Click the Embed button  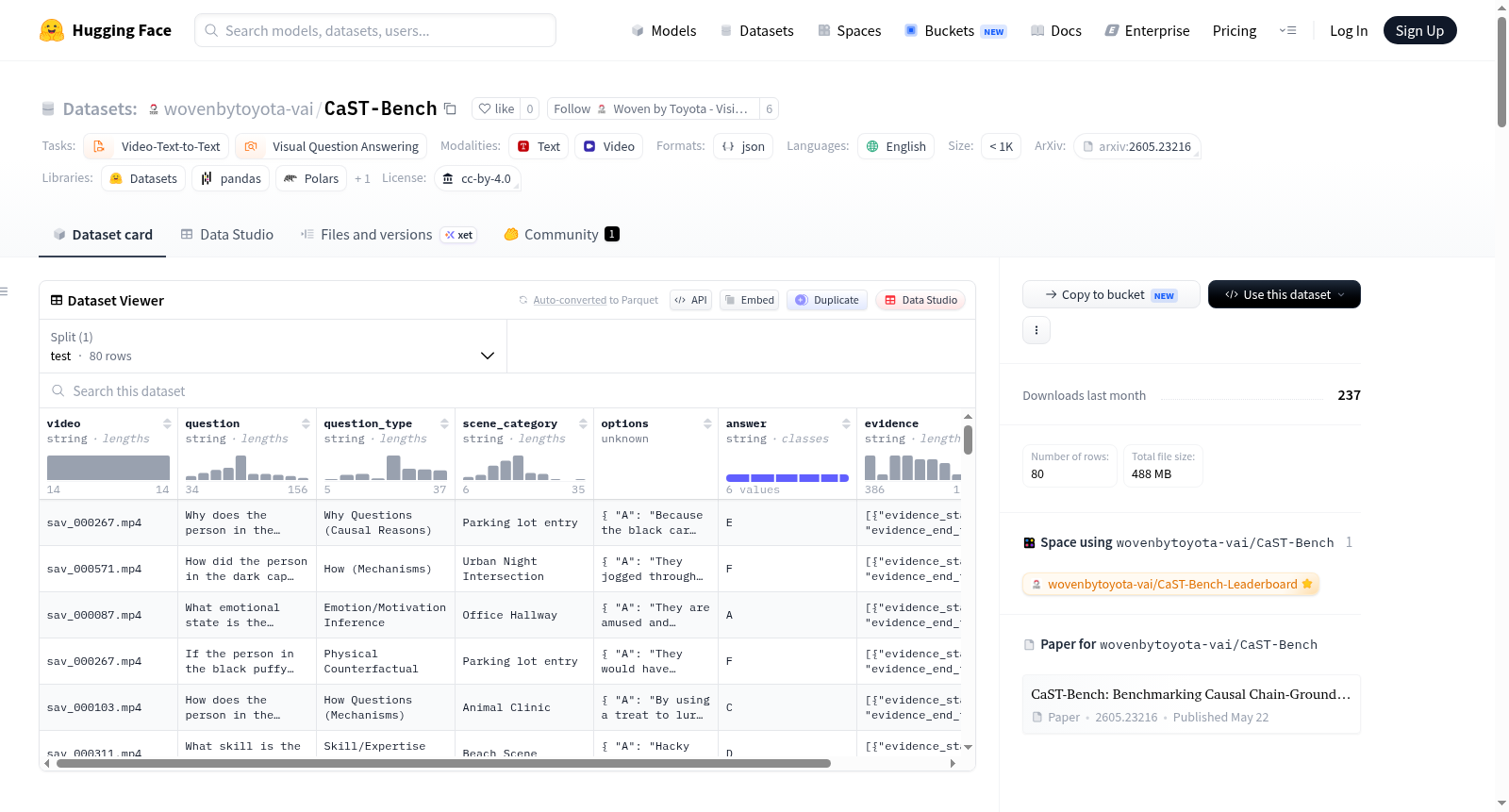(749, 300)
